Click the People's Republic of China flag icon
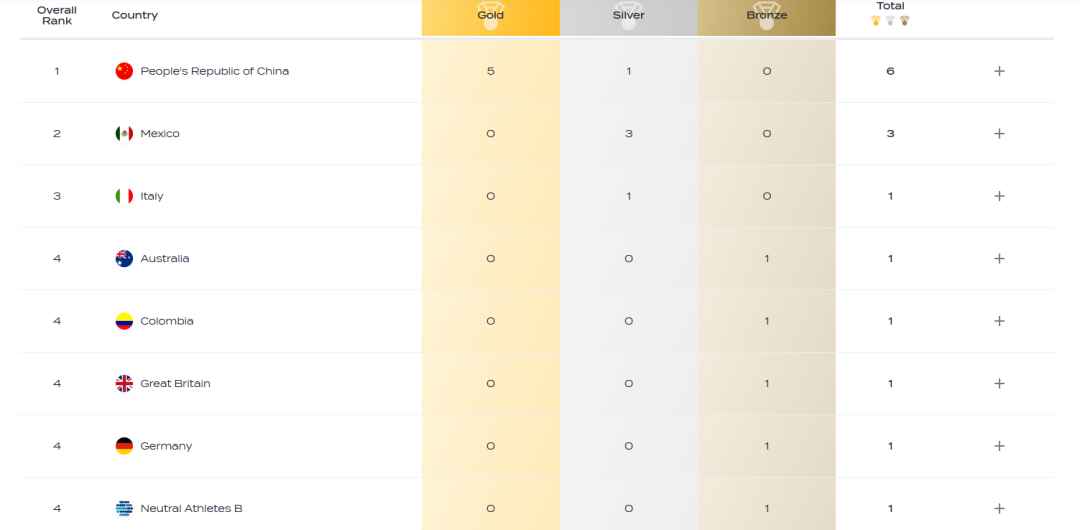This screenshot has height=530, width=1080. (124, 71)
